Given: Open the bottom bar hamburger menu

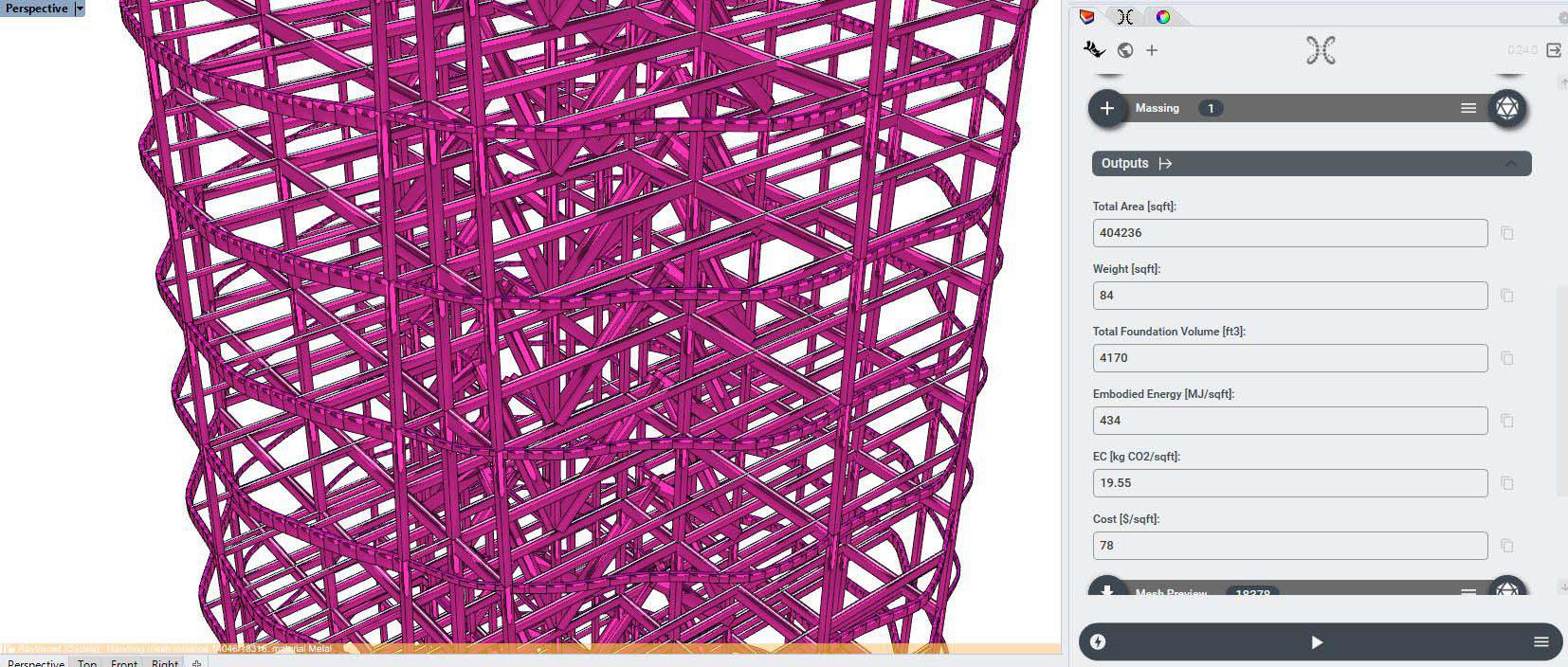Looking at the screenshot, I should click(x=1541, y=642).
